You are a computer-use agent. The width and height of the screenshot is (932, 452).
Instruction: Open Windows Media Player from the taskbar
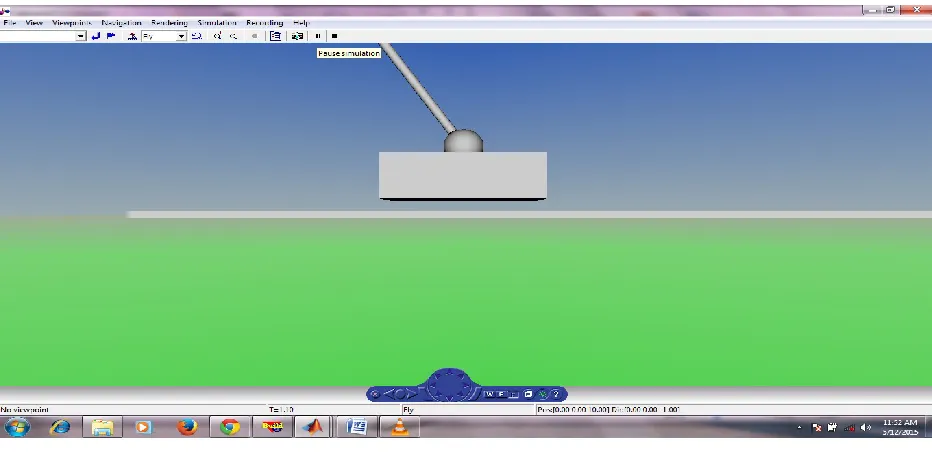[x=143, y=427]
